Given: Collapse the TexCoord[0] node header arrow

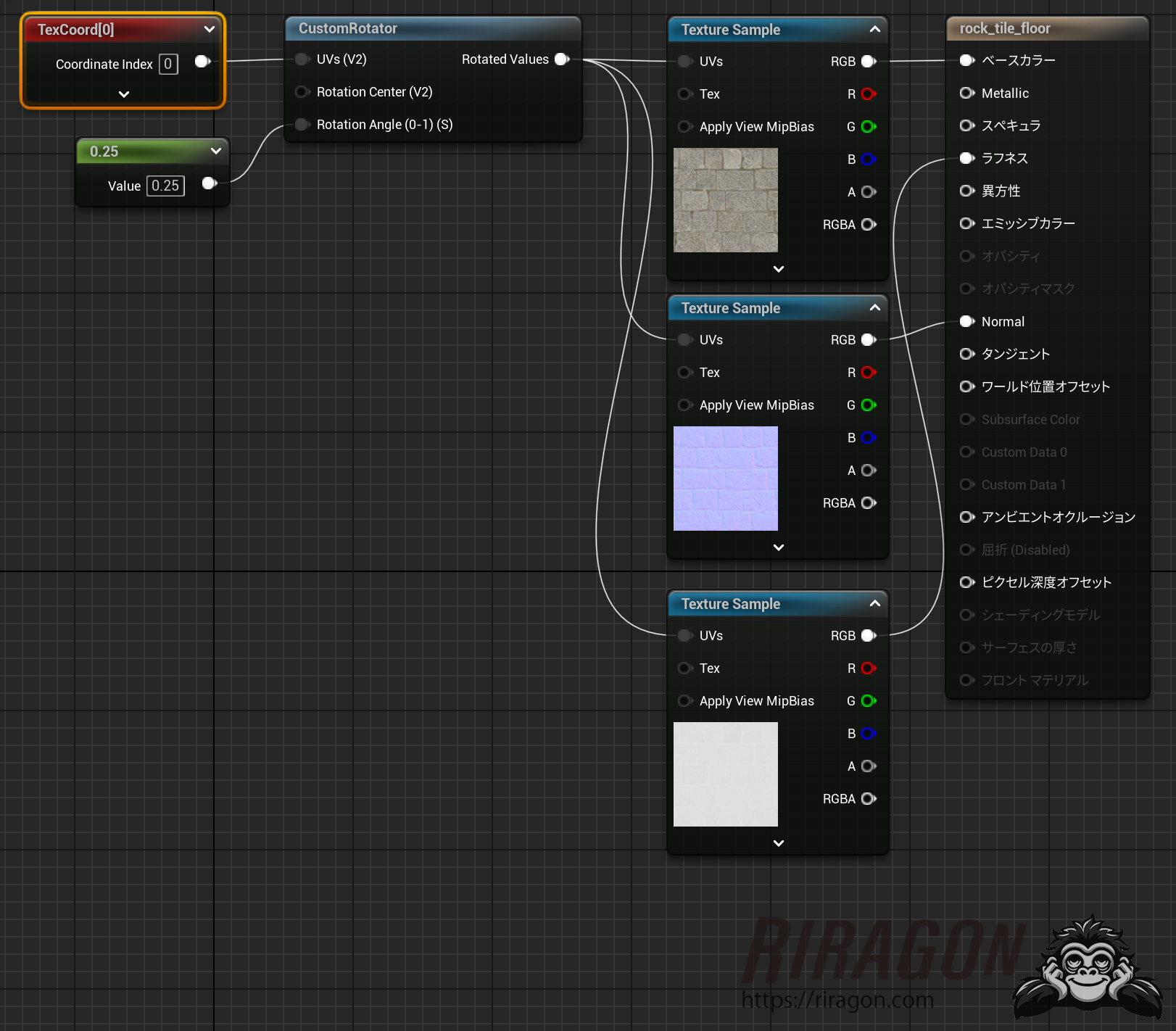Looking at the screenshot, I should click(210, 30).
